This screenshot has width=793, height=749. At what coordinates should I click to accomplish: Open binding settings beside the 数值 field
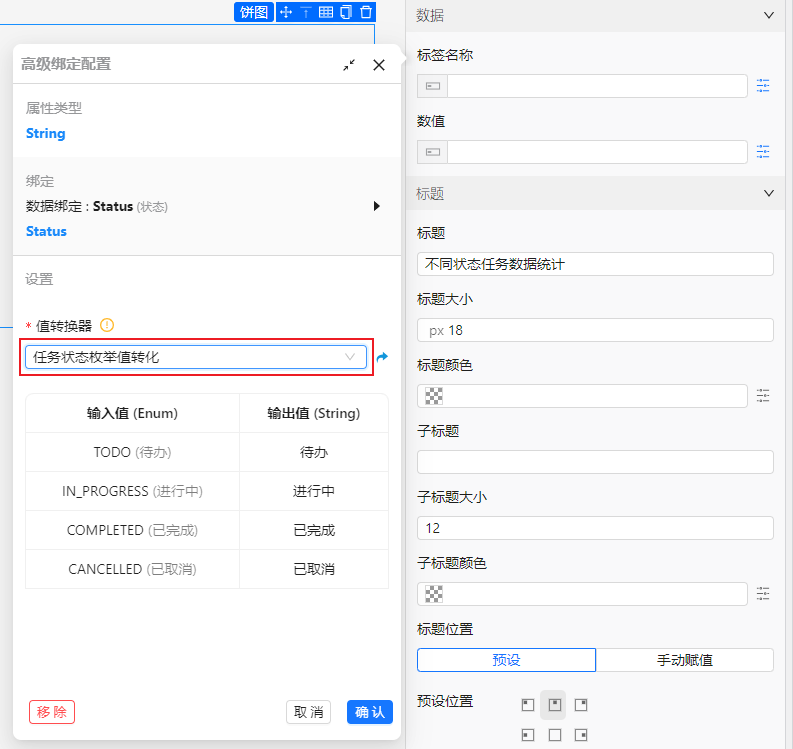763,152
